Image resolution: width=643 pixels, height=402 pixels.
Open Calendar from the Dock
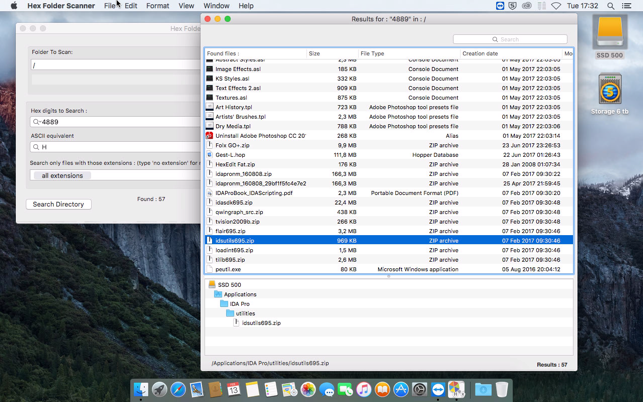233,389
